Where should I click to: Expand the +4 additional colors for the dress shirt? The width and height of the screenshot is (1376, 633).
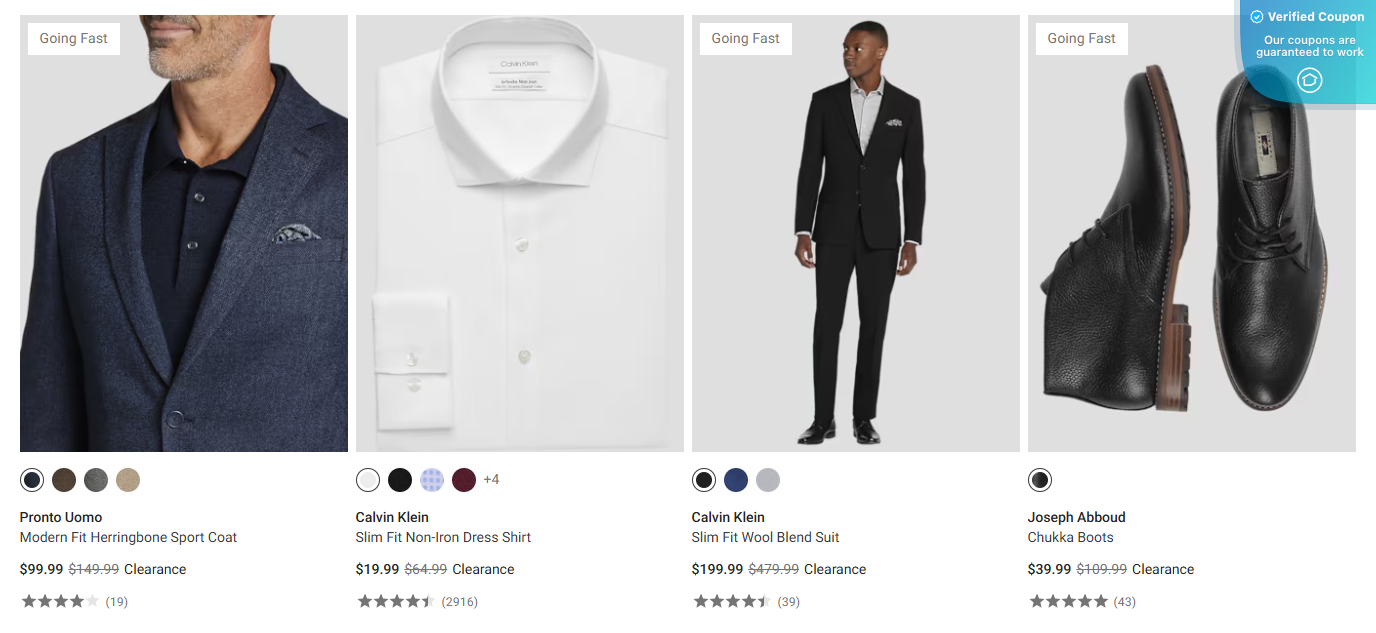click(490, 480)
